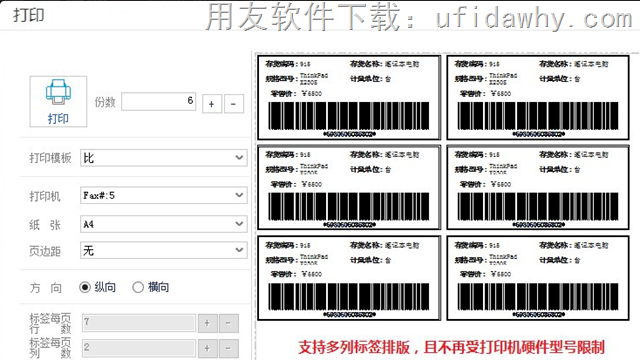Select the 横向 landscape radio button

[x=138, y=287]
